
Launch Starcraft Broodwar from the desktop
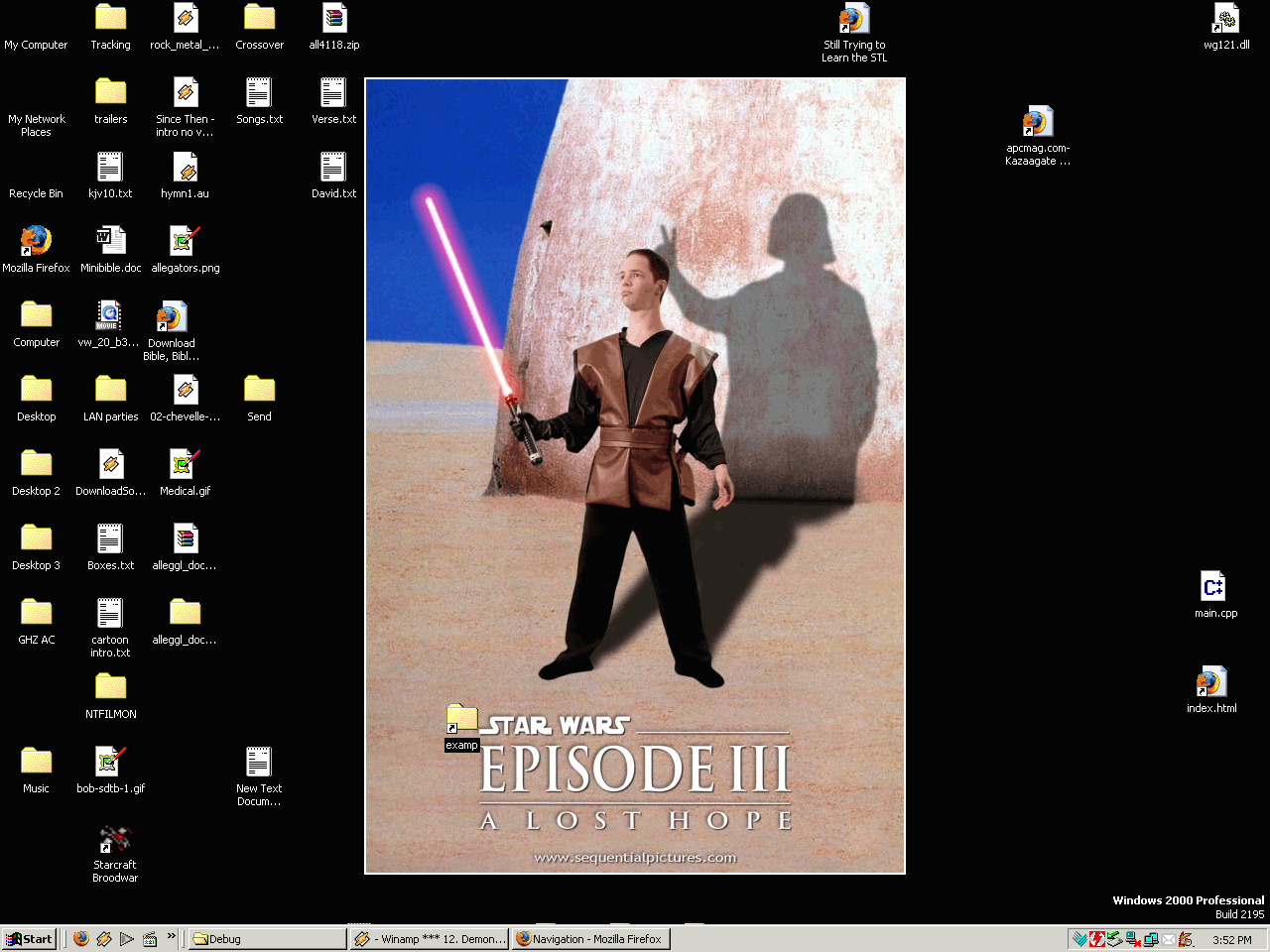[115, 840]
